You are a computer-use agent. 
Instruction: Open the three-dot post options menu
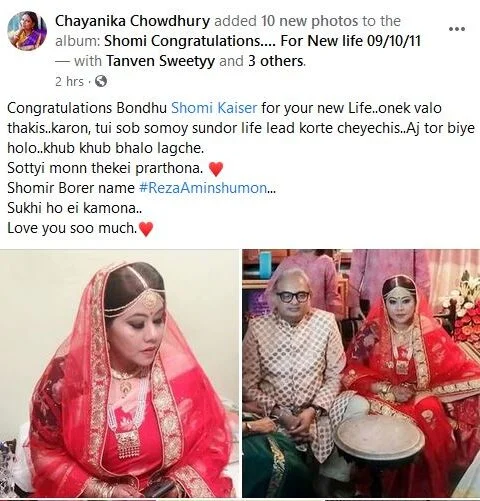click(x=457, y=29)
